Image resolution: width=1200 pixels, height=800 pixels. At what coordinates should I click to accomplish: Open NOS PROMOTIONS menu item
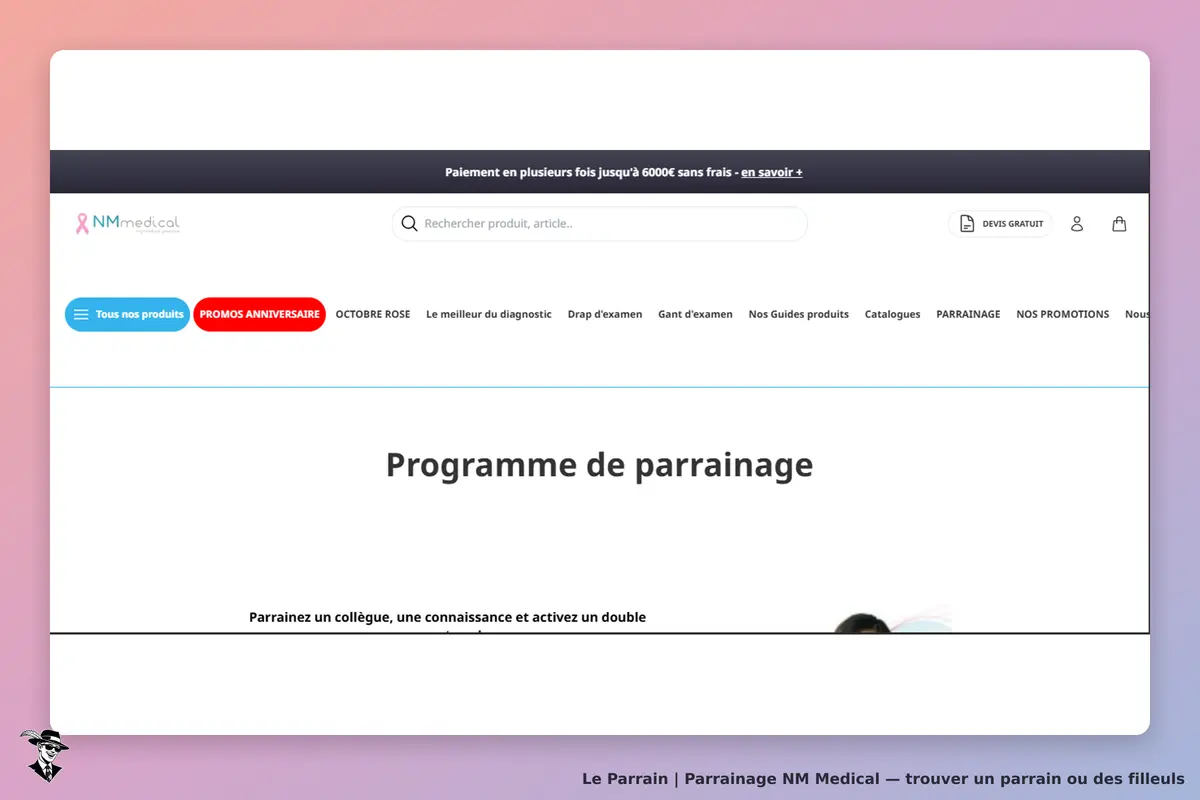click(x=1063, y=314)
